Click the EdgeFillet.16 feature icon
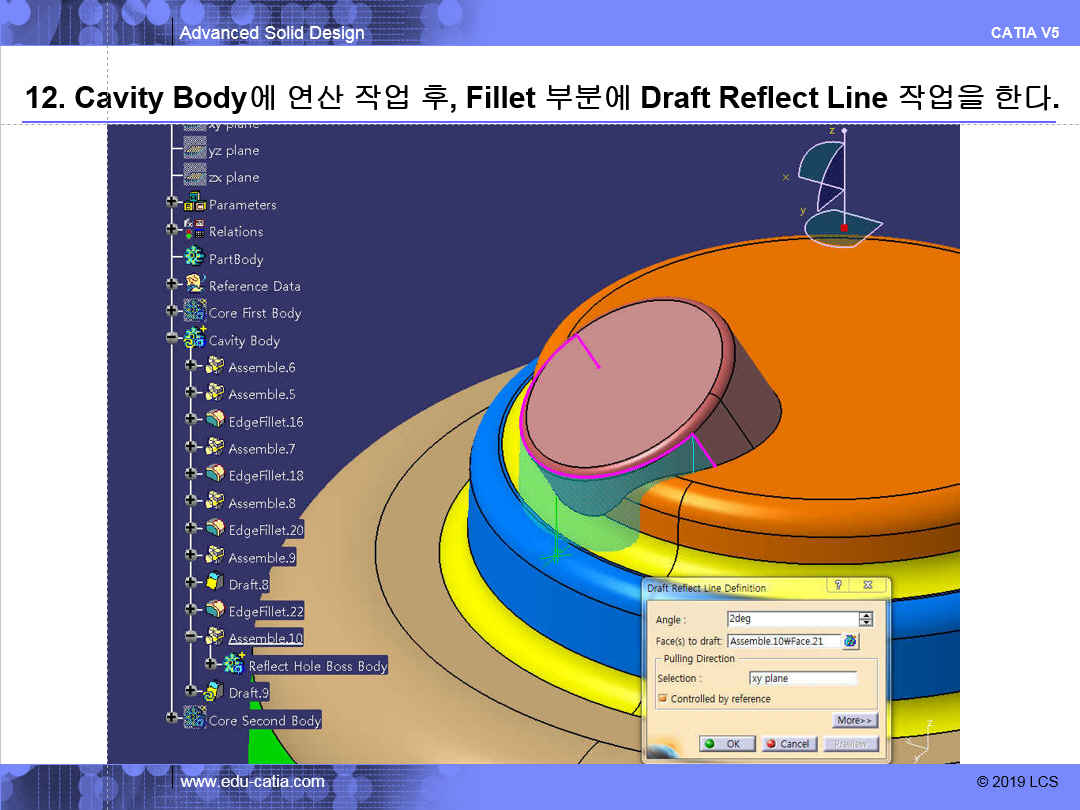The width and height of the screenshot is (1080, 810). click(215, 421)
